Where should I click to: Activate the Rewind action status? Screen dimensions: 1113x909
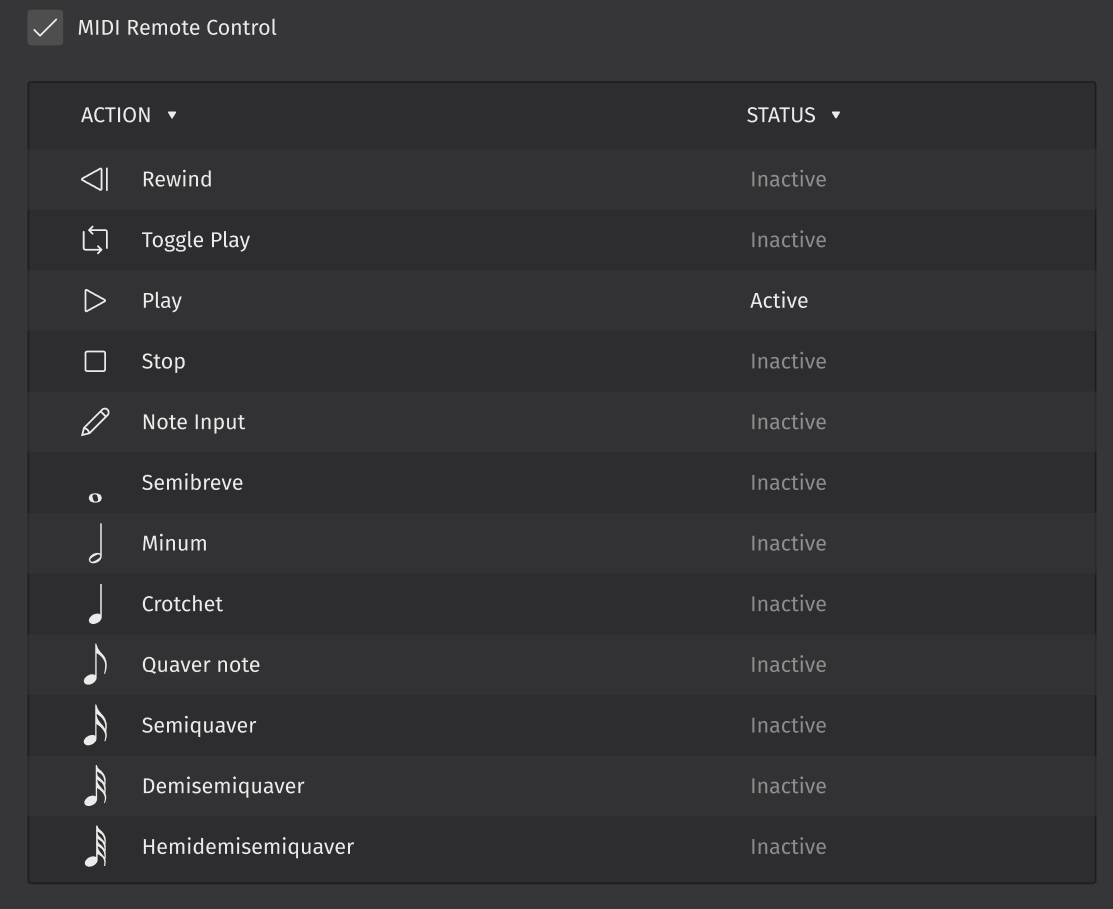(789, 179)
